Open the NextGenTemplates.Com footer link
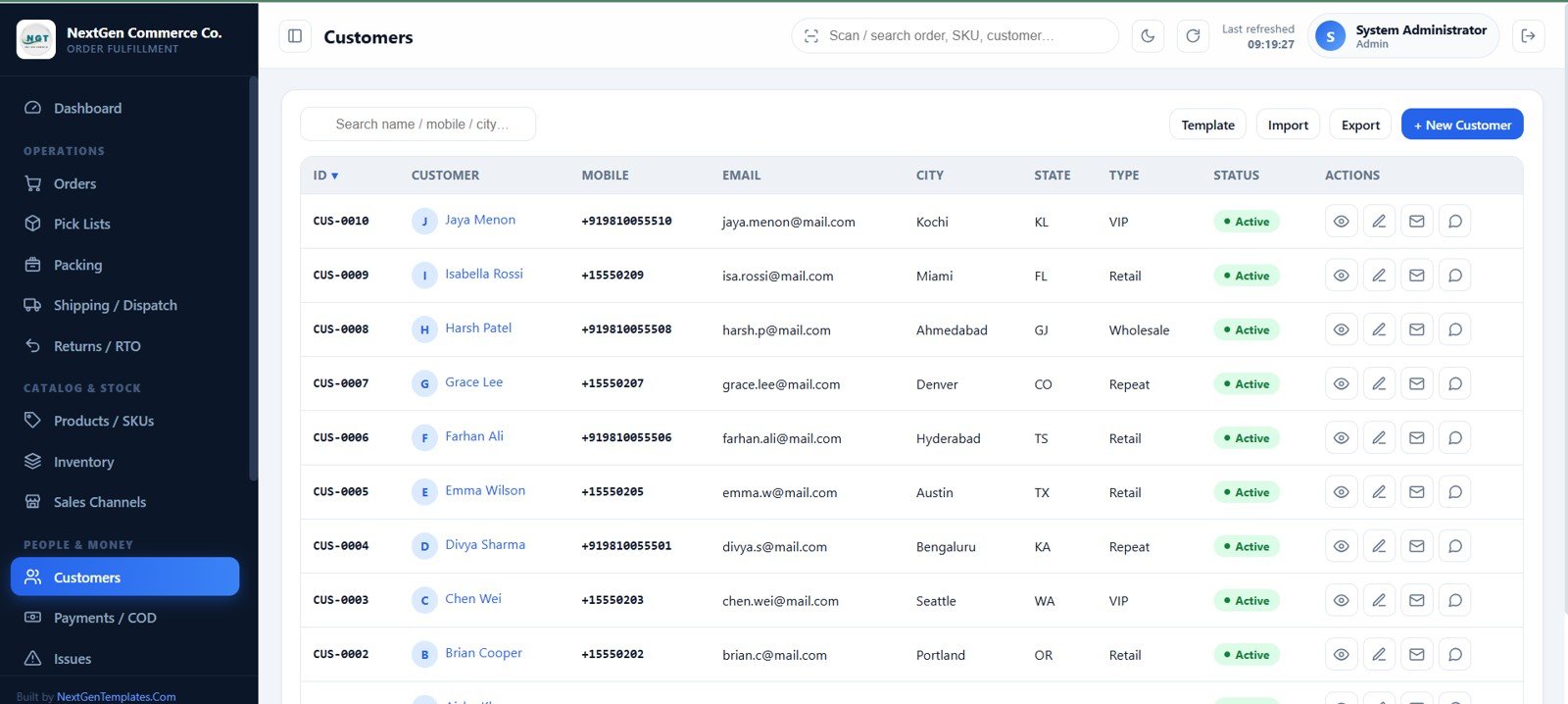Screen dimensions: 1568x704 117,697
